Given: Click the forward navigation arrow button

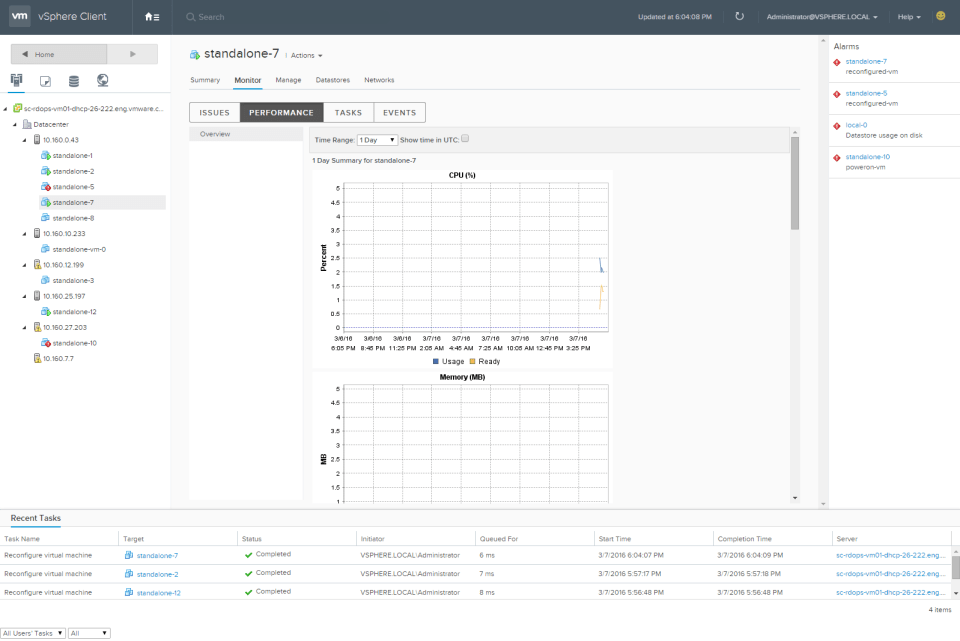Looking at the screenshot, I should [x=133, y=54].
